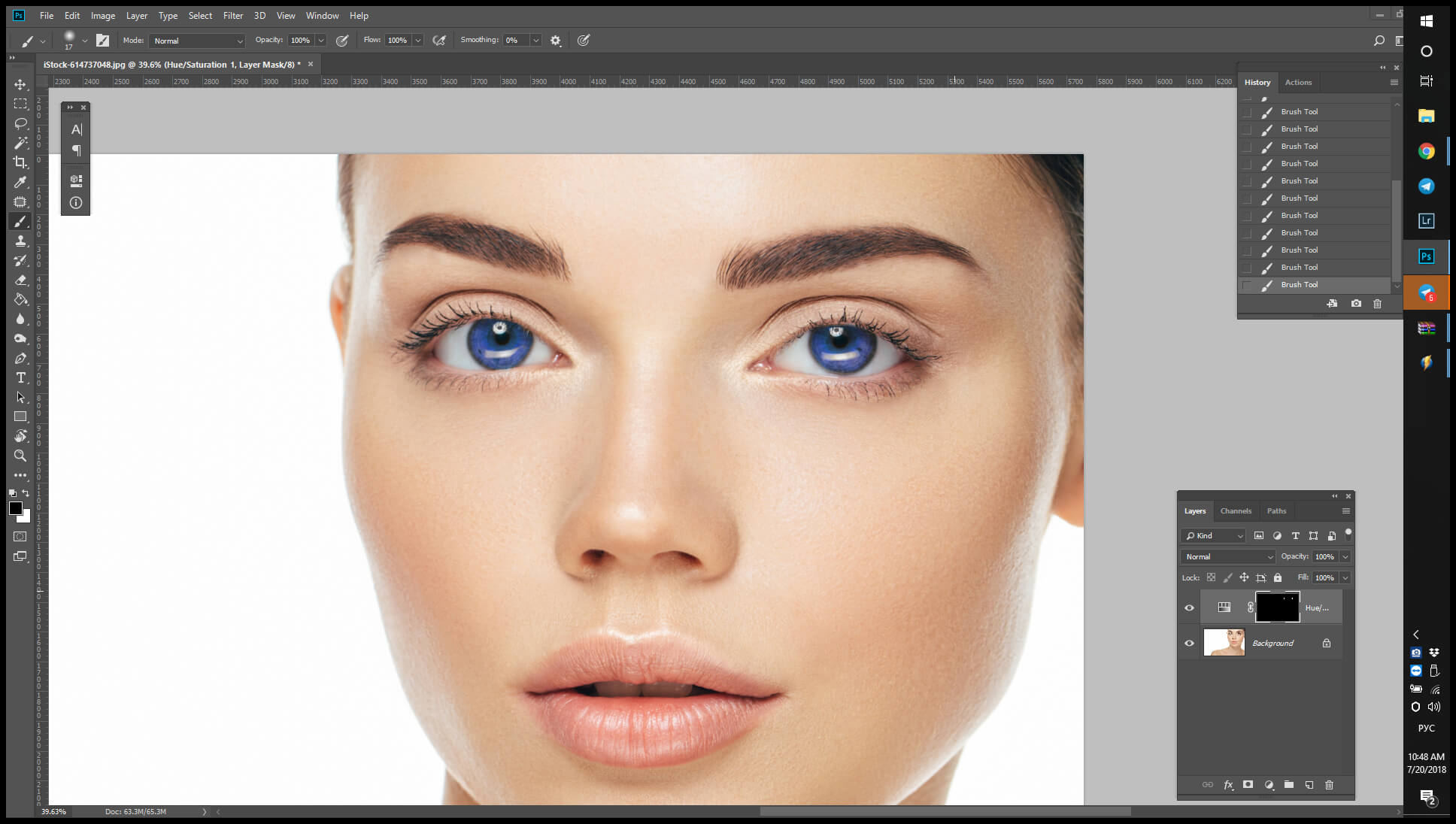Screen dimensions: 1456x824
Task: Choose the Crop tool
Action: coord(20,162)
